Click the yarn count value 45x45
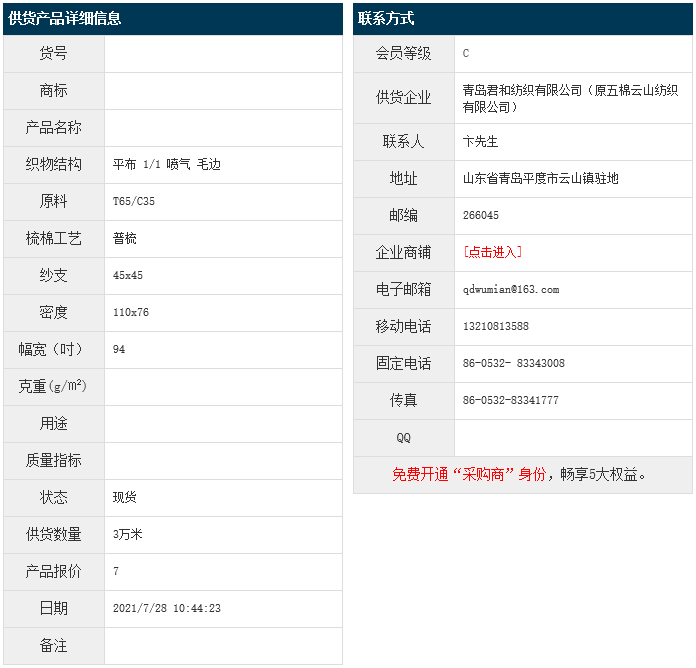The width and height of the screenshot is (696, 668). pyautogui.click(x=128, y=275)
